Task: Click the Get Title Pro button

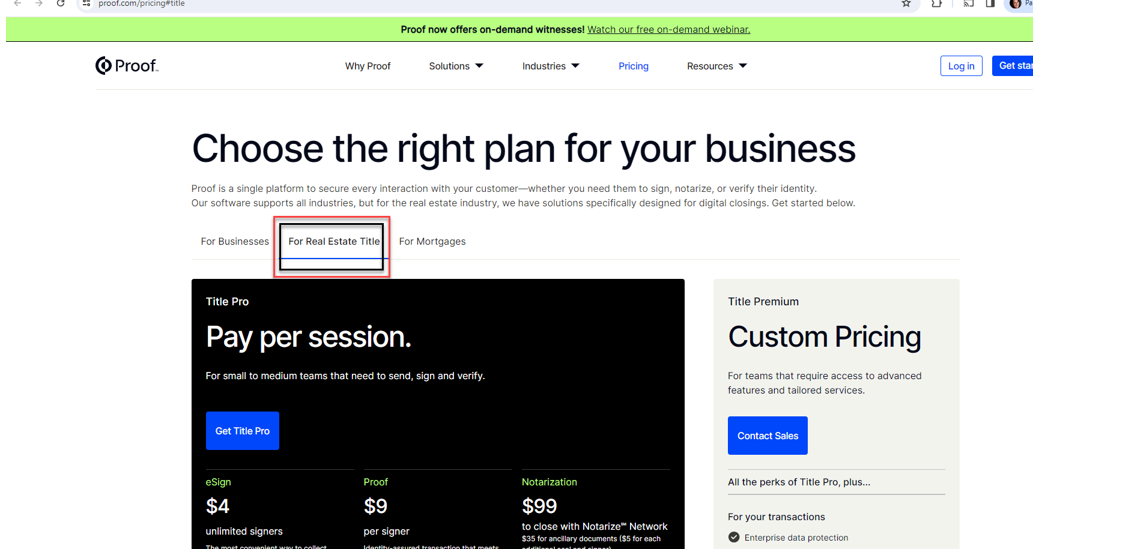Action: pos(242,431)
